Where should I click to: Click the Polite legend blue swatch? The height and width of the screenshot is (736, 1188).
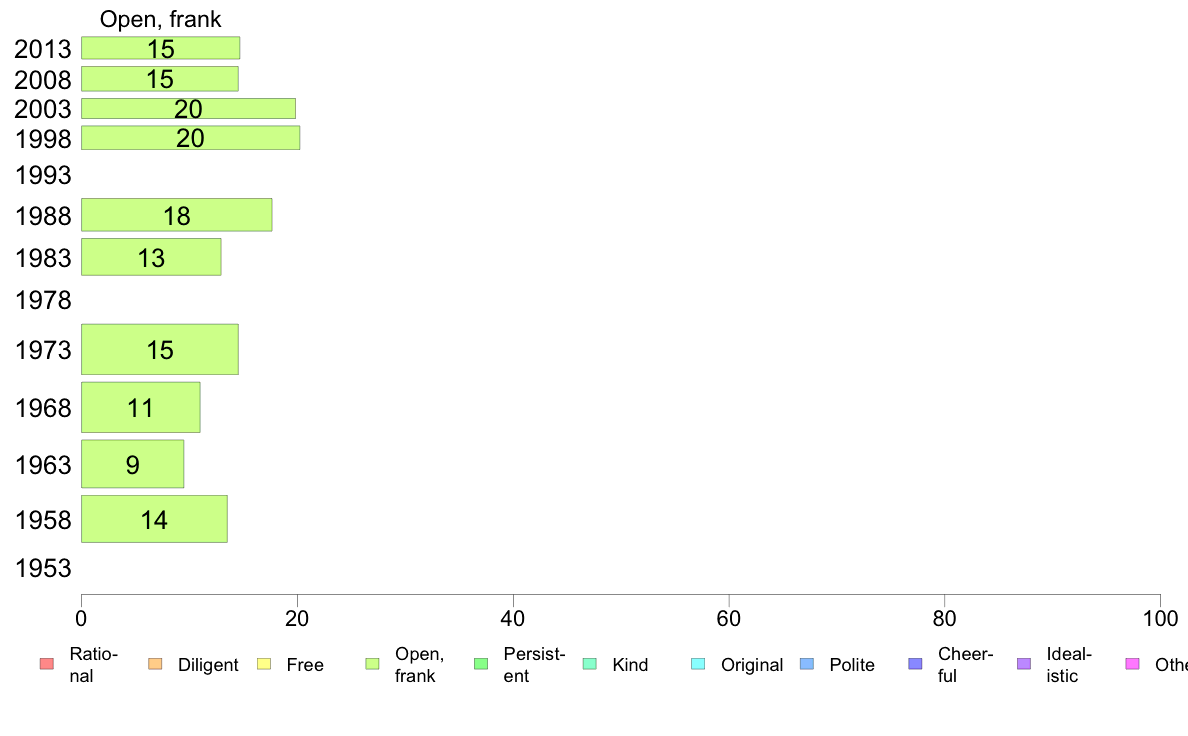coord(807,664)
